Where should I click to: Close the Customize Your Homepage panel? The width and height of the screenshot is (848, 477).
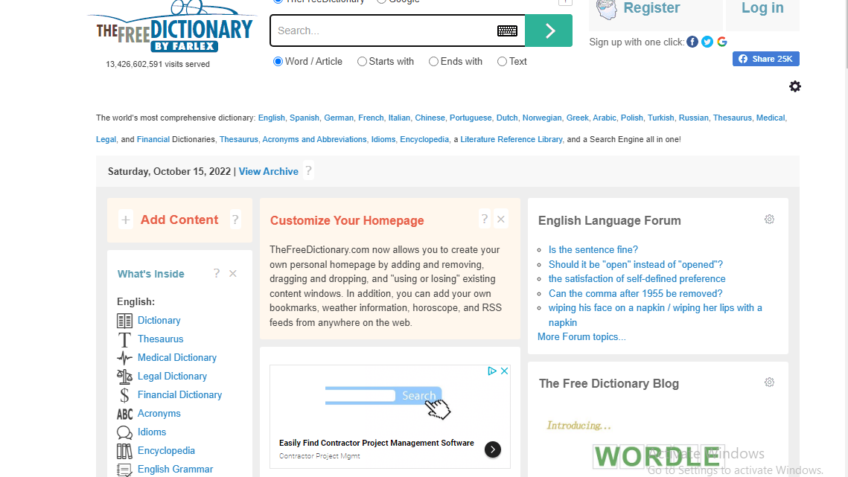tap(501, 219)
